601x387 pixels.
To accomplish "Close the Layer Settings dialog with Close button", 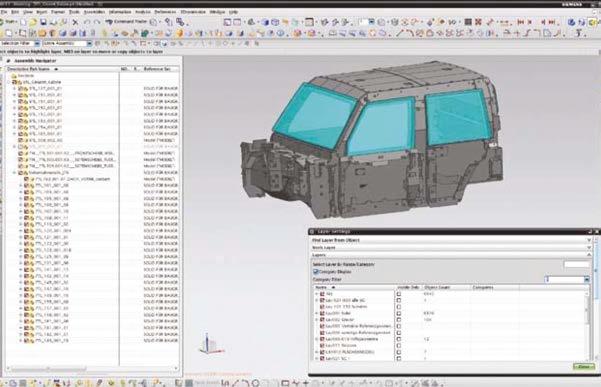I will click(584, 367).
